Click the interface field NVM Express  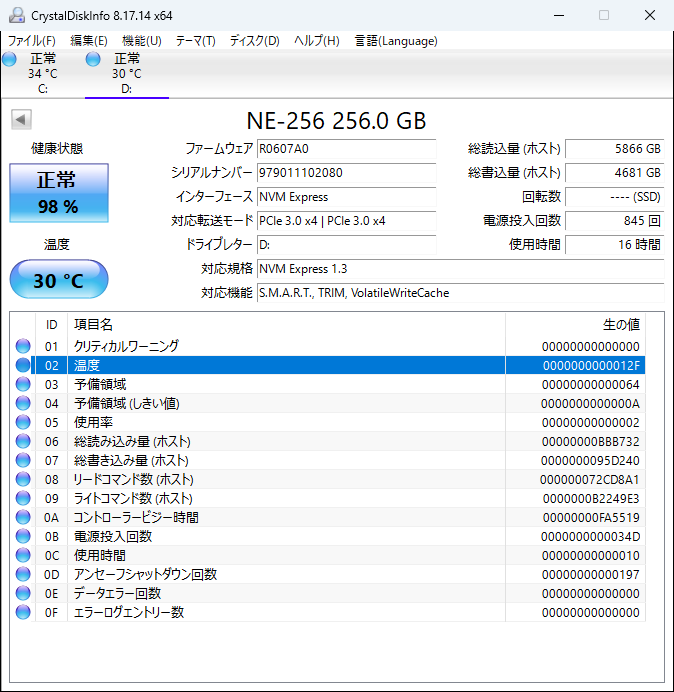(x=346, y=196)
